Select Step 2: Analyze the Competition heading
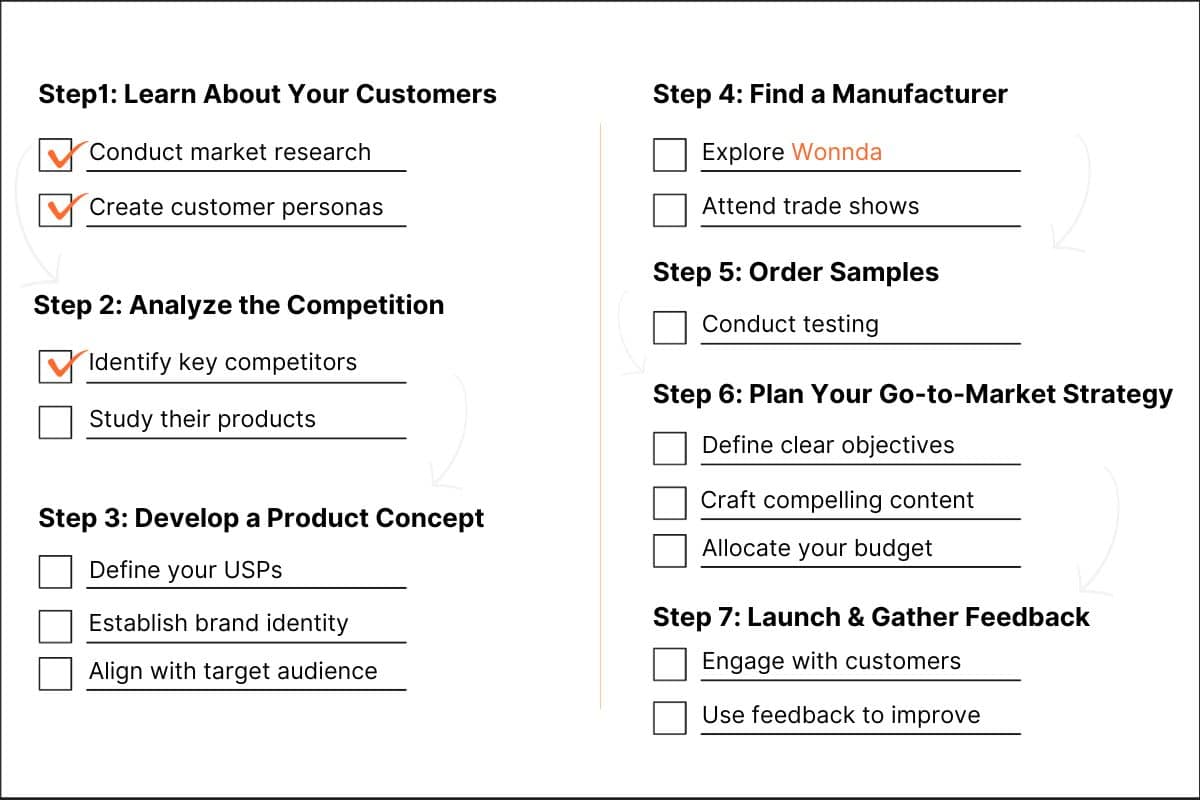Image resolution: width=1200 pixels, height=800 pixels. click(239, 305)
